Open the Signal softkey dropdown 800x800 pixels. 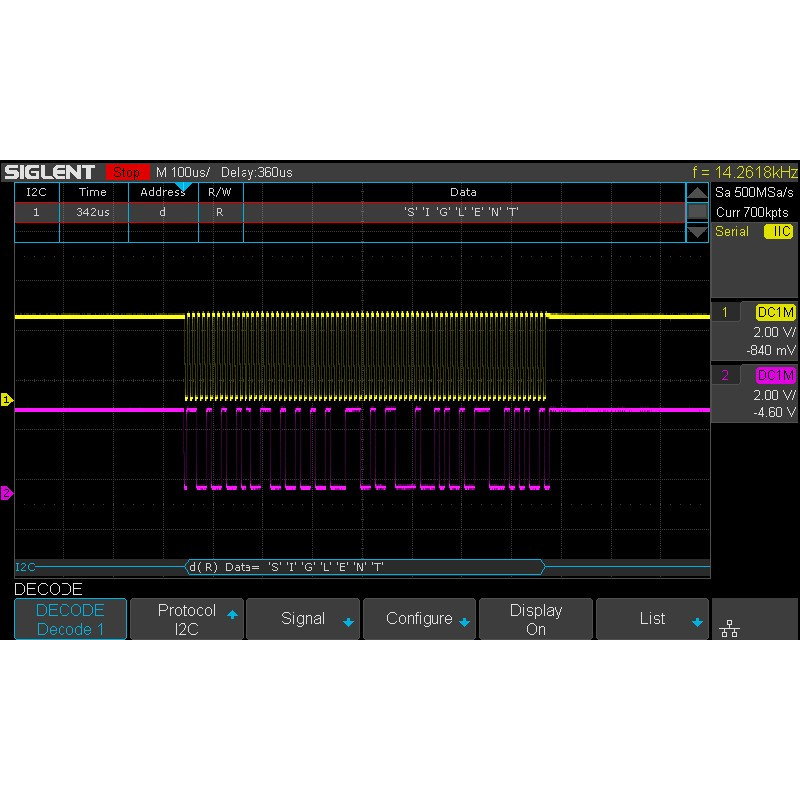pyautogui.click(x=303, y=618)
